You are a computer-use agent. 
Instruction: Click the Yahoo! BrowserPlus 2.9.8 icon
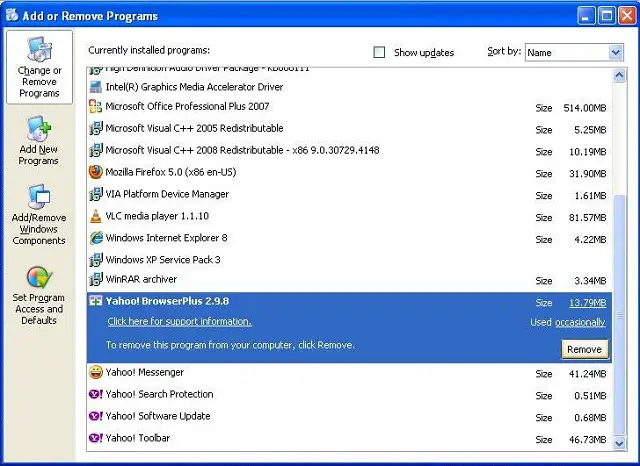96,302
